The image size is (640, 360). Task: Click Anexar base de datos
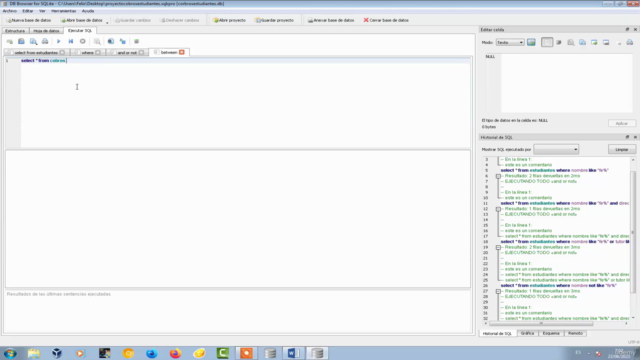coord(331,20)
